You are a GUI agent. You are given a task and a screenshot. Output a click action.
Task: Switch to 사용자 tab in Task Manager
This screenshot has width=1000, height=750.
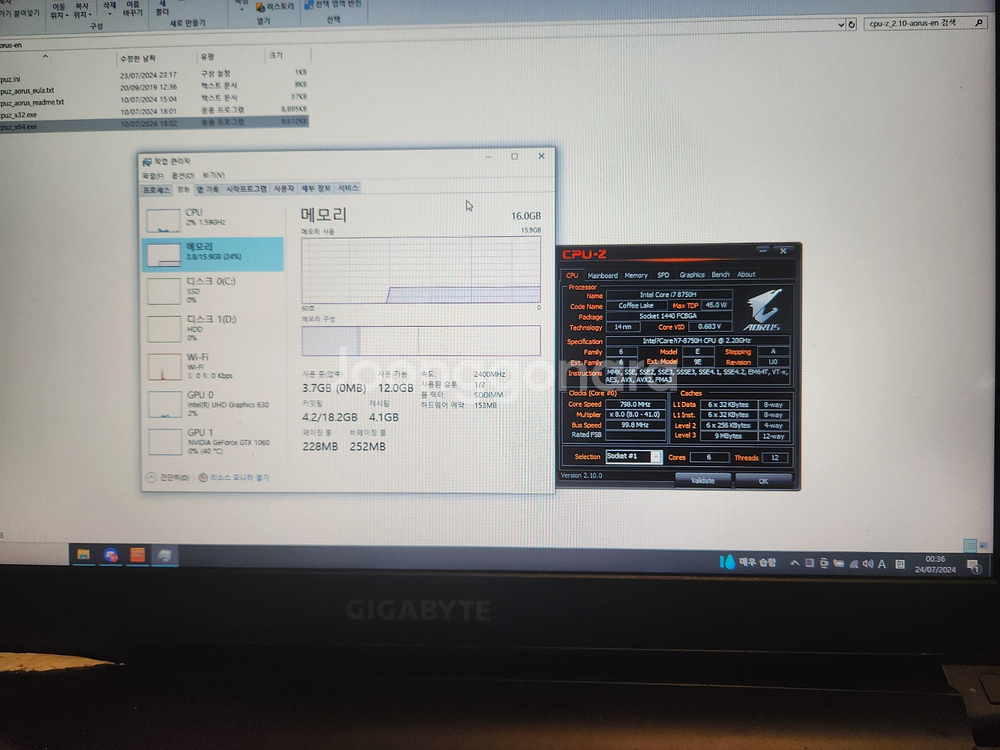[284, 189]
